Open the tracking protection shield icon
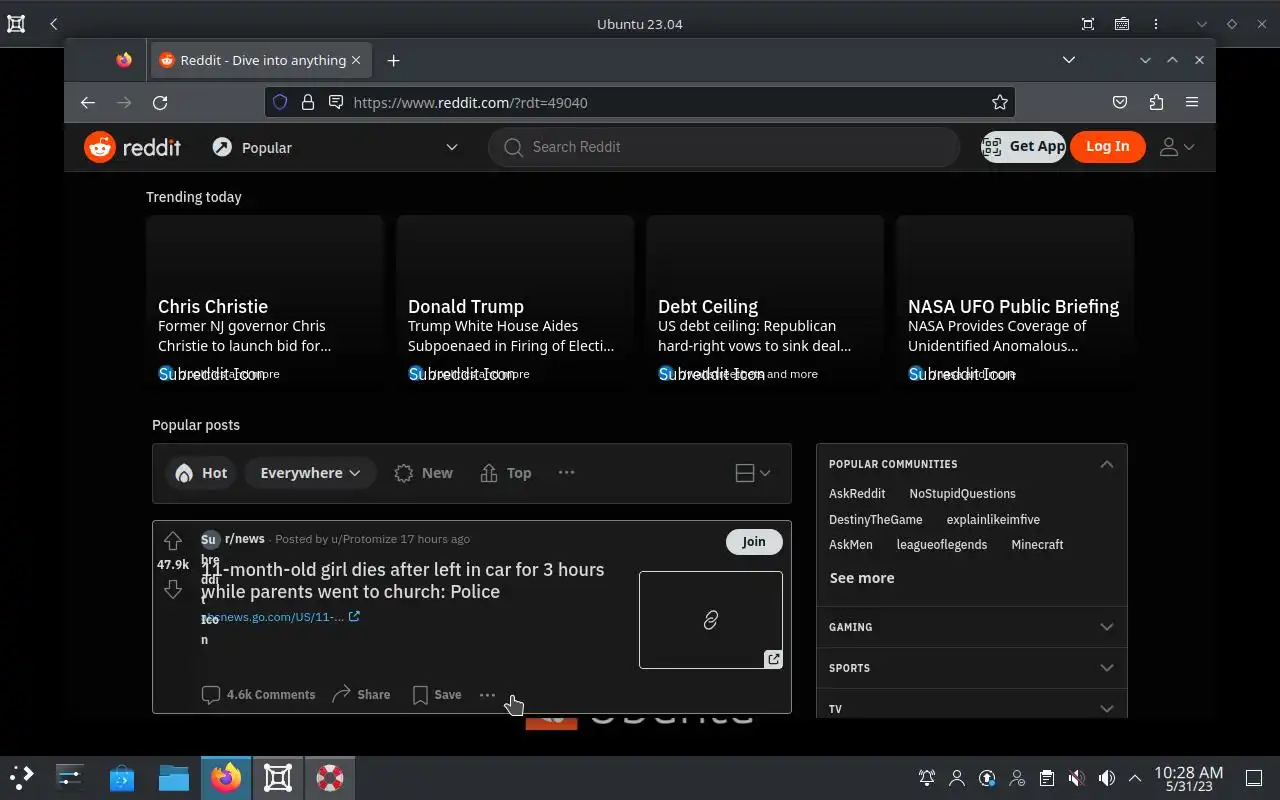 pyautogui.click(x=280, y=102)
